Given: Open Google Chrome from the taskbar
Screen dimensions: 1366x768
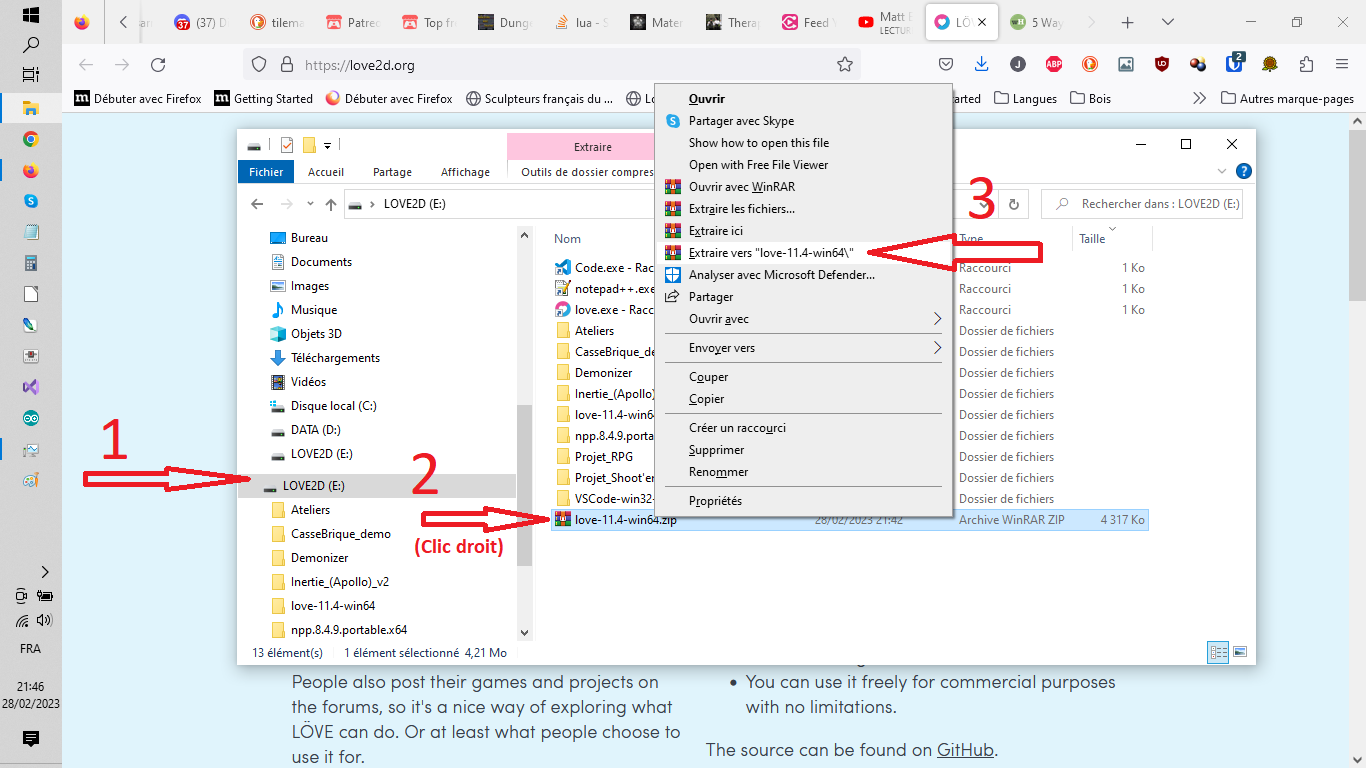Looking at the screenshot, I should (30, 140).
